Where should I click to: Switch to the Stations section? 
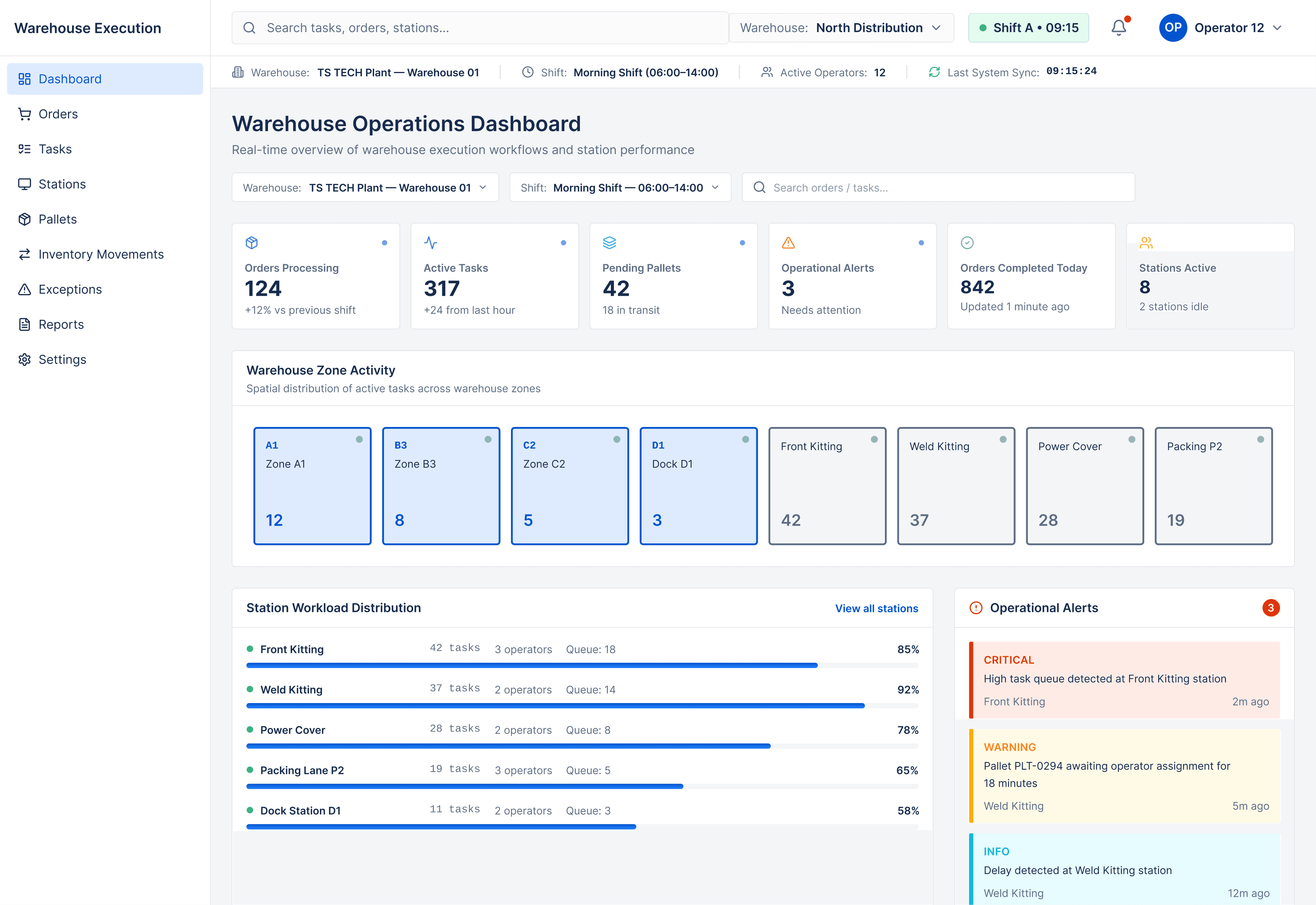[x=62, y=184]
